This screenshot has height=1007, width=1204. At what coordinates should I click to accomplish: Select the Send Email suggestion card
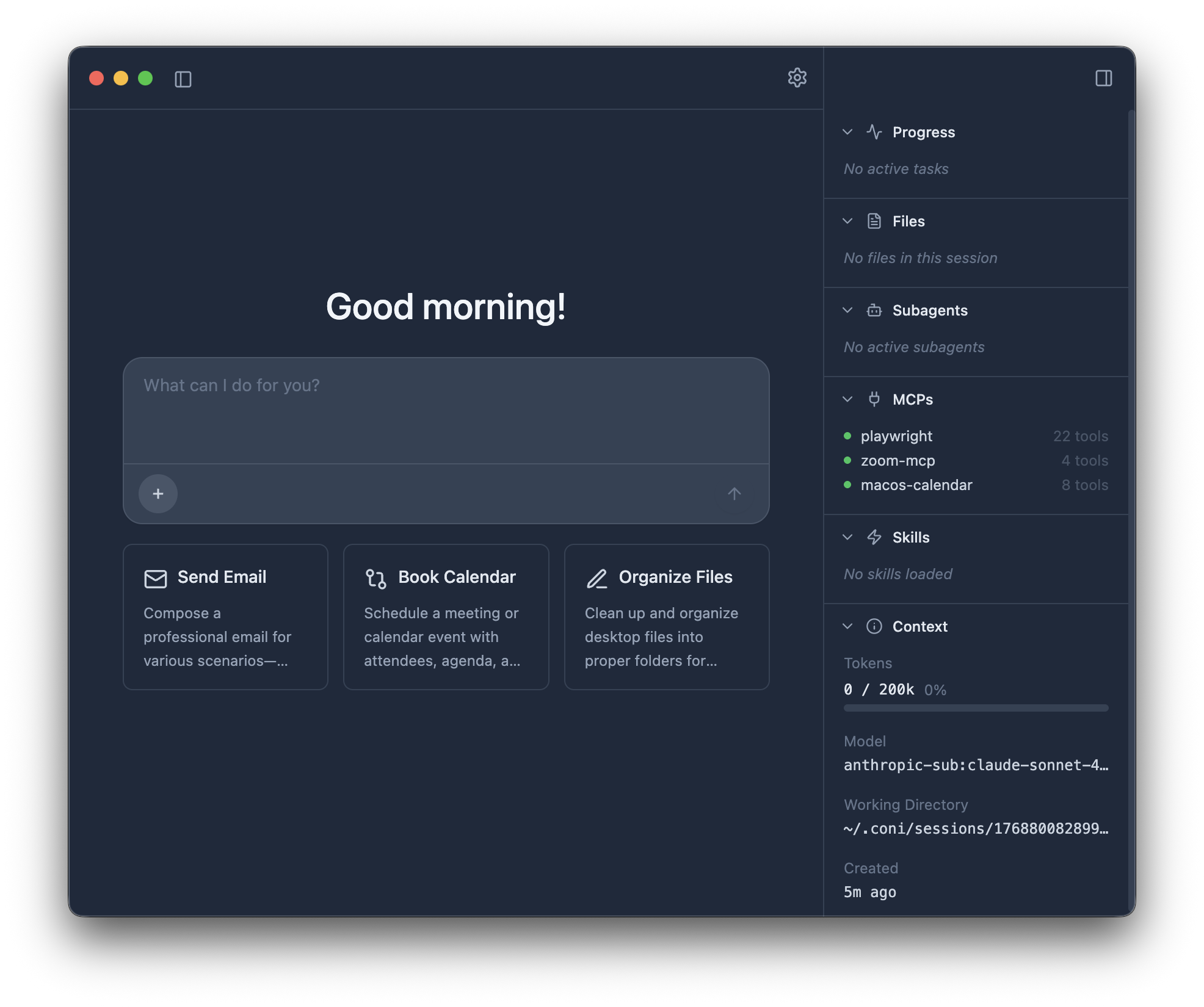click(225, 616)
